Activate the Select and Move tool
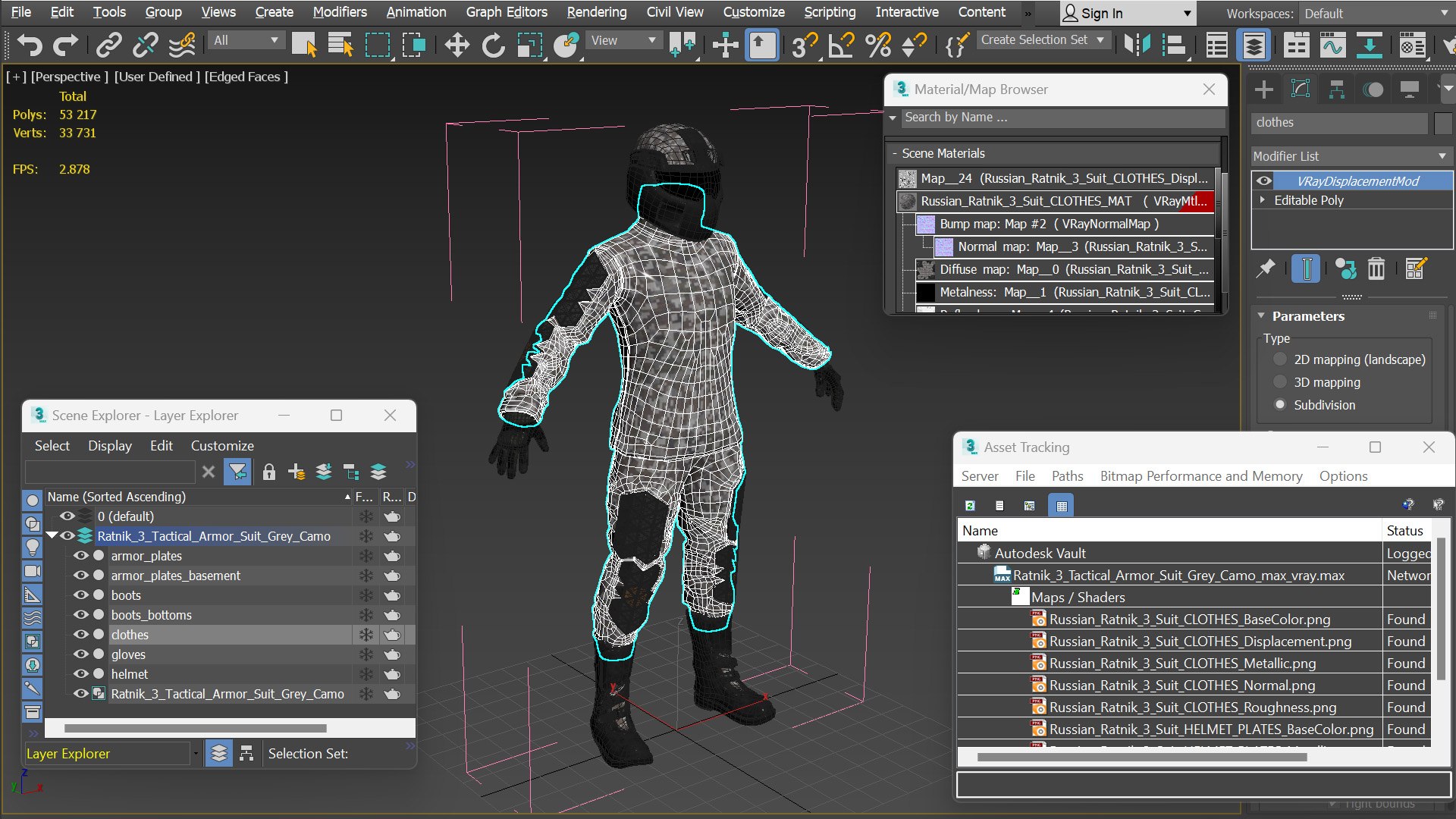Image resolution: width=1456 pixels, height=819 pixels. [x=457, y=45]
